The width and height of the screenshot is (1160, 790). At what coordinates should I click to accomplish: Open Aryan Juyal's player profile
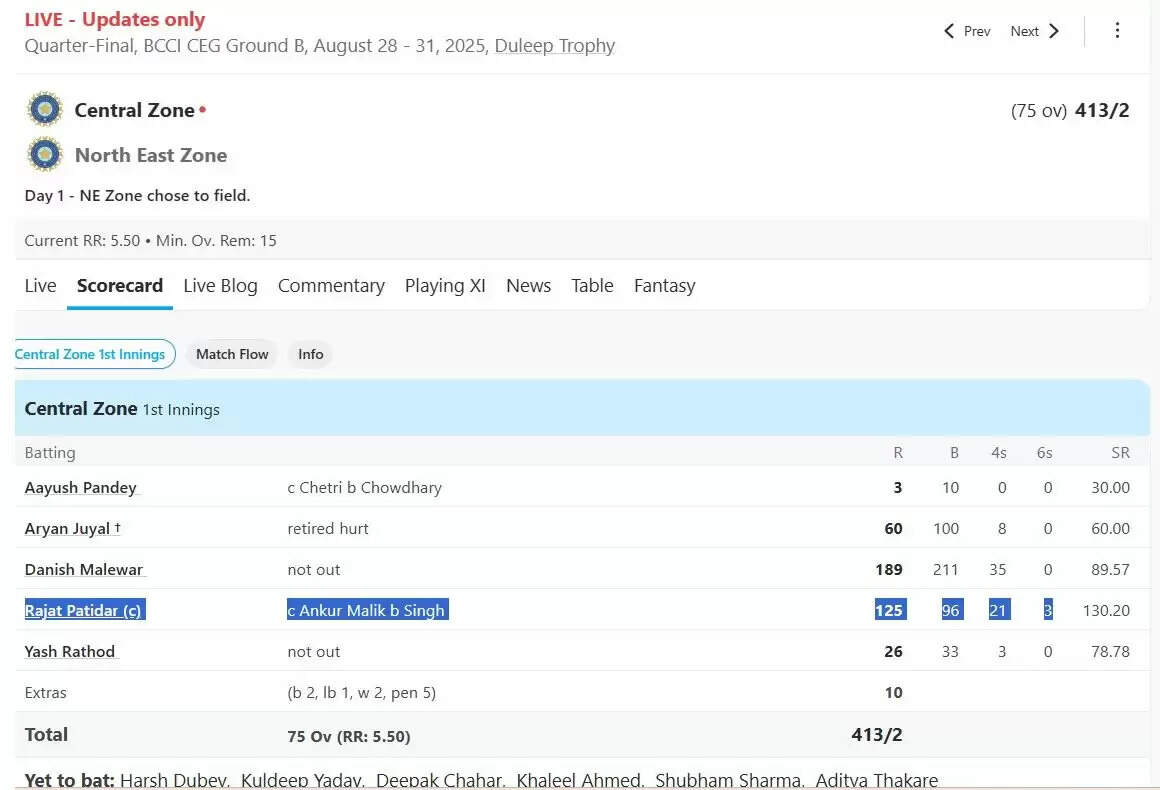72,528
